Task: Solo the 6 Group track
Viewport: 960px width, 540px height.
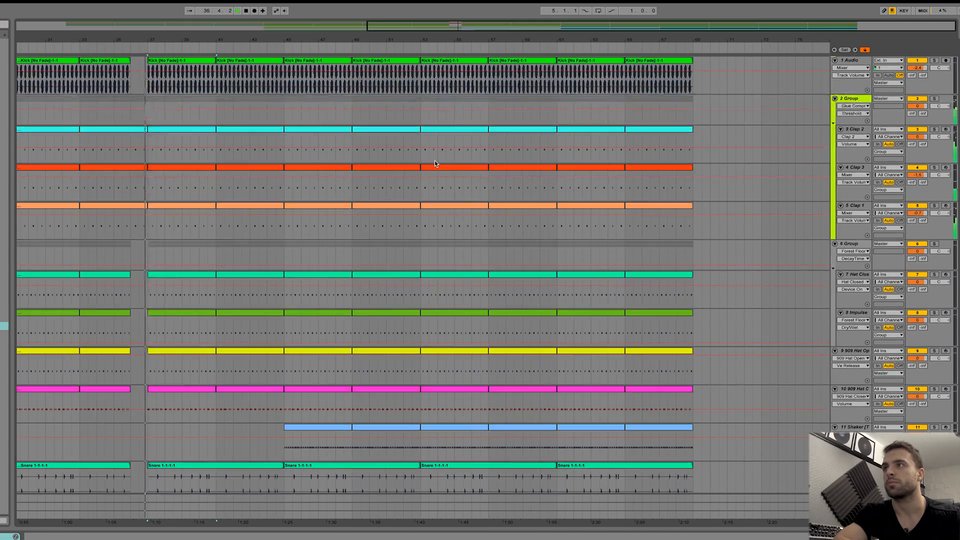Action: [934, 243]
